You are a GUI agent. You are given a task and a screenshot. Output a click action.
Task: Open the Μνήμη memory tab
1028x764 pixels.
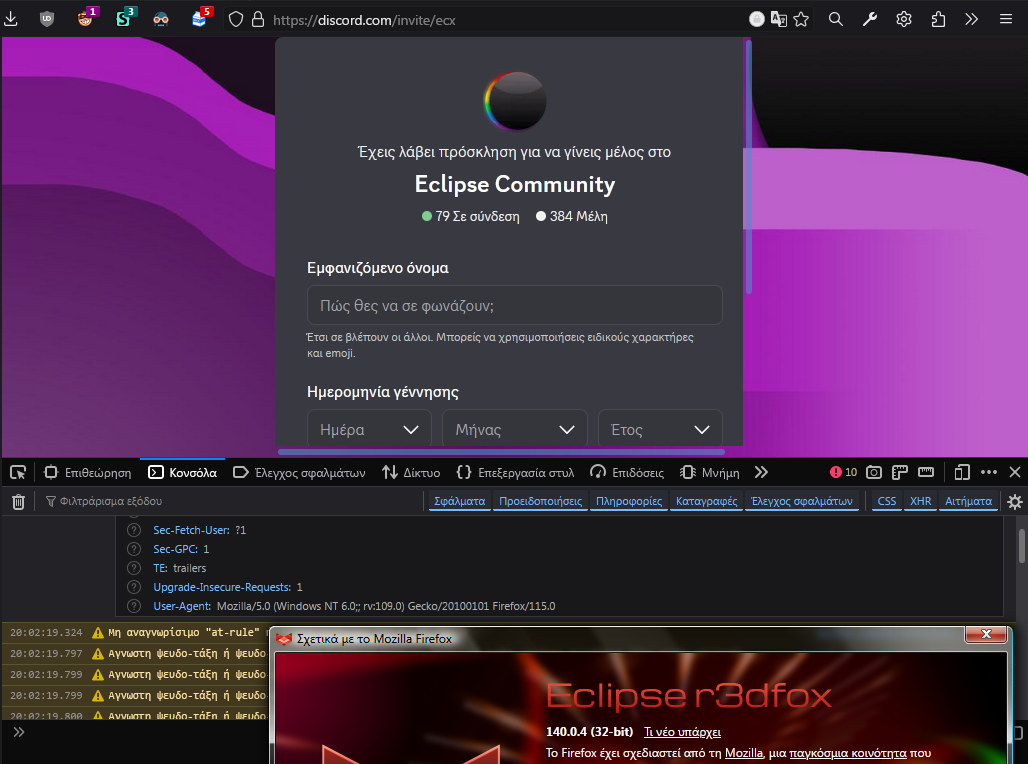click(709, 472)
